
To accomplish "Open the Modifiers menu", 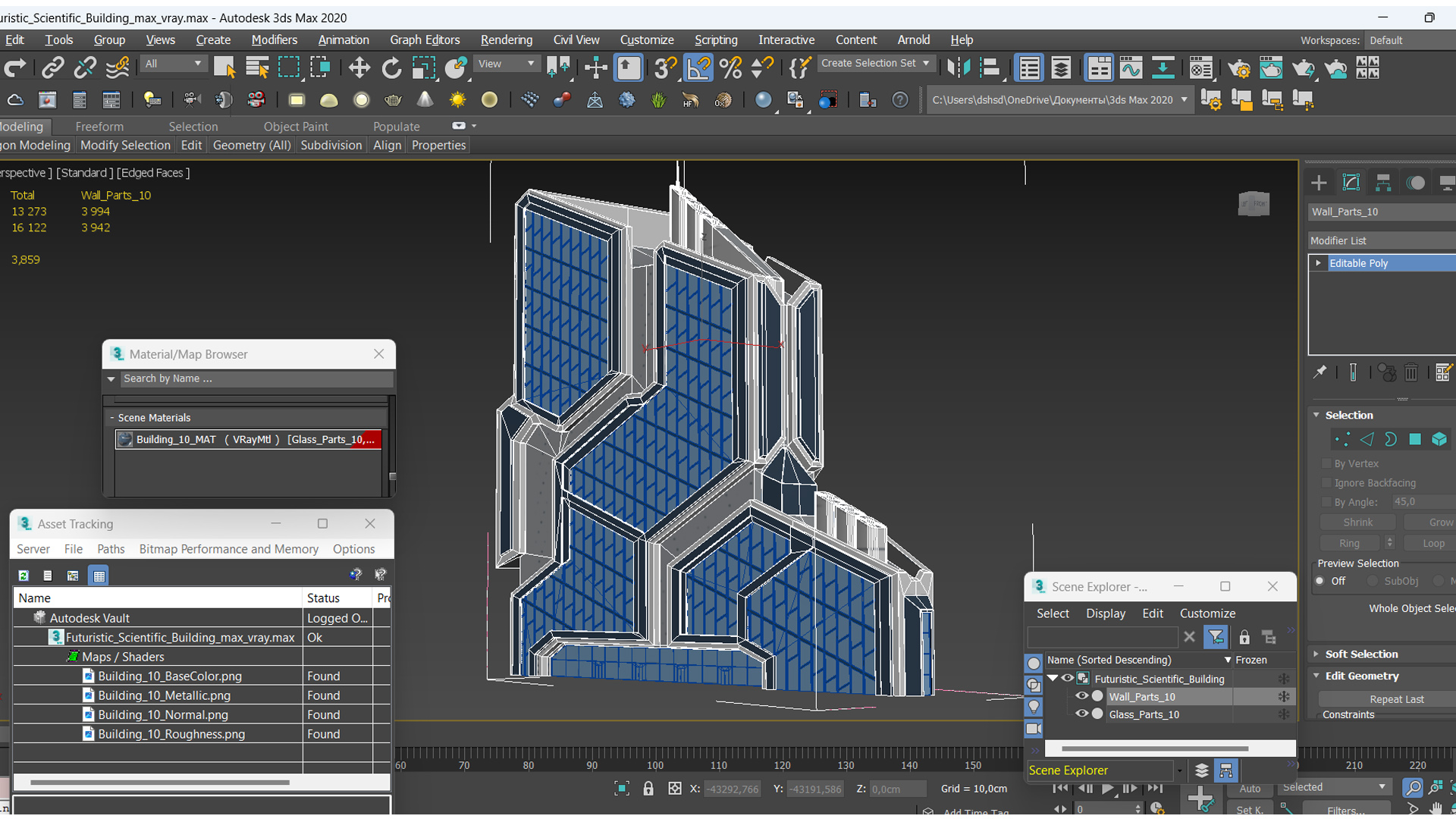I will pyautogui.click(x=274, y=39).
